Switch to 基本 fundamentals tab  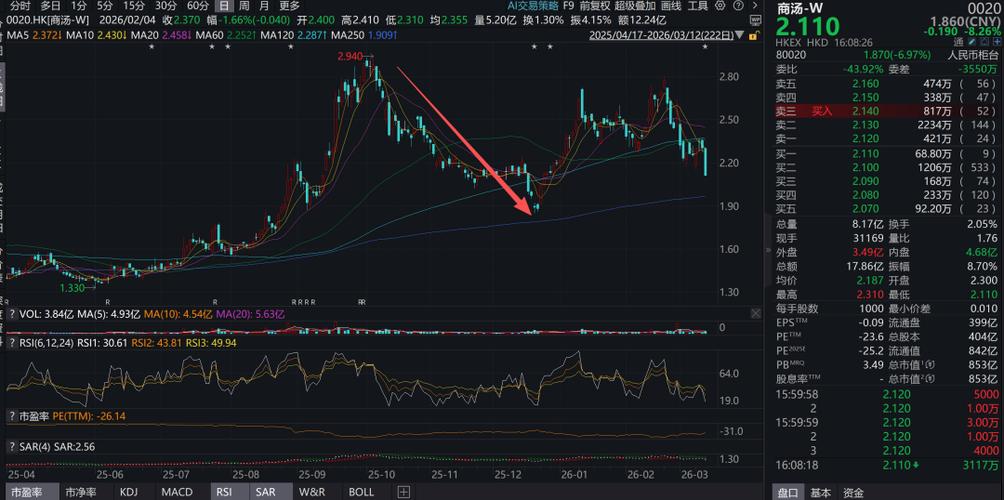tap(821, 492)
